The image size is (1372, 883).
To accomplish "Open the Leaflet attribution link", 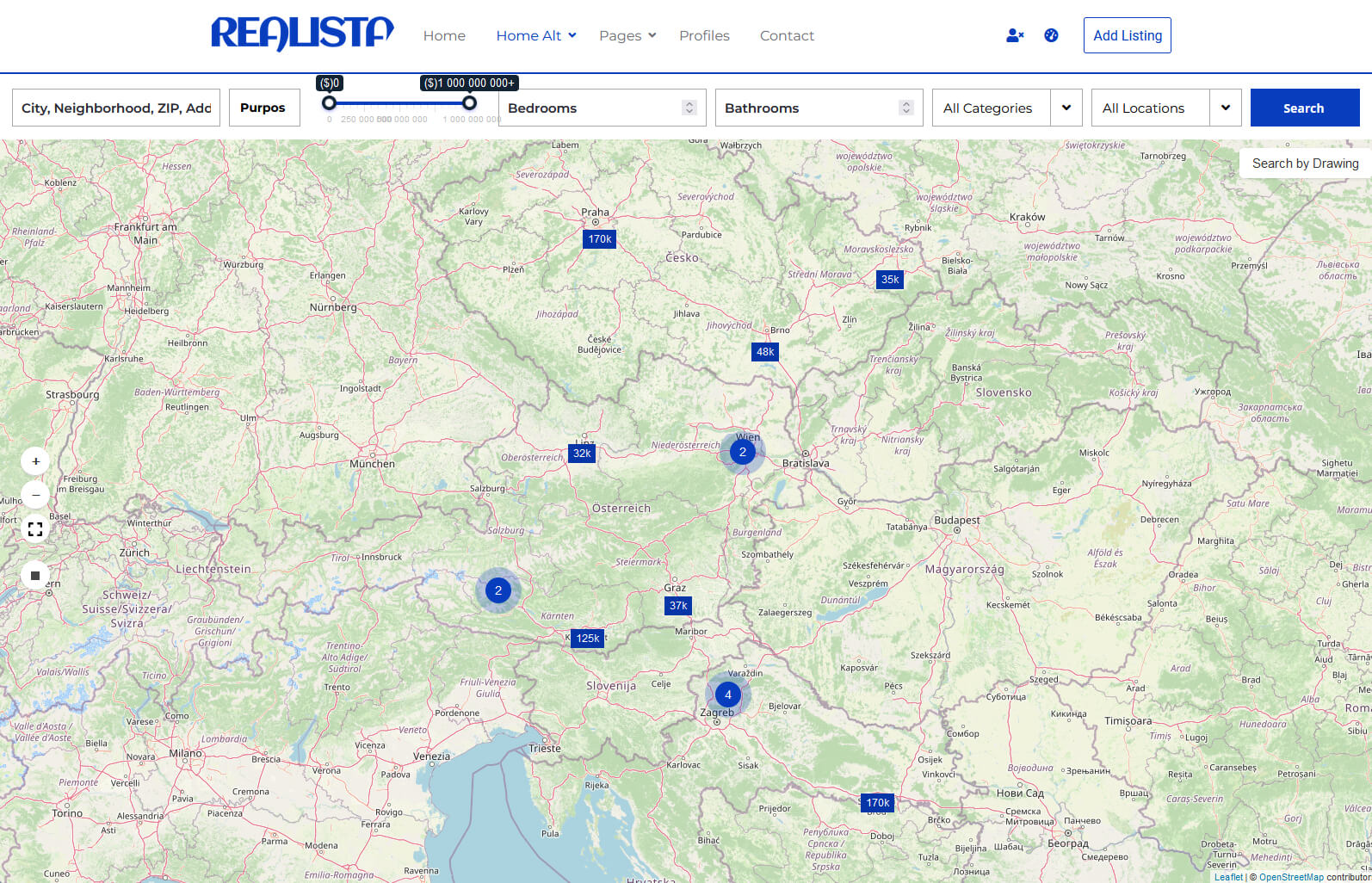I will (x=1228, y=877).
